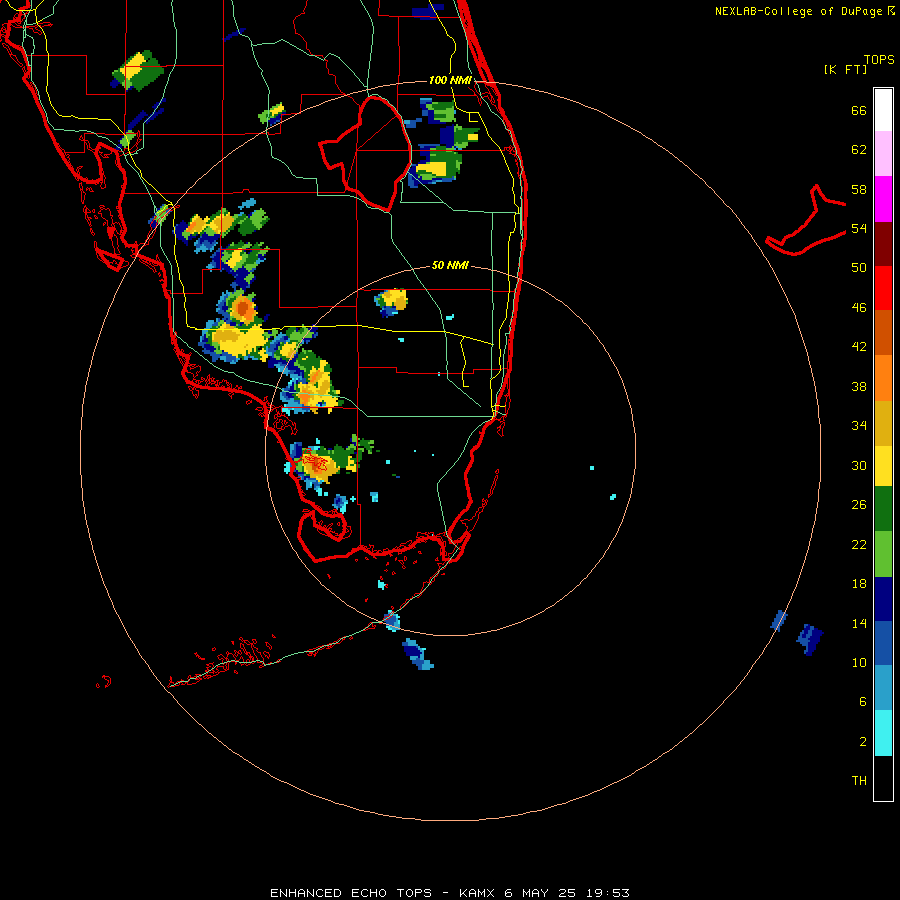Click the legend value 14
900x900 pixels.
(x=859, y=623)
